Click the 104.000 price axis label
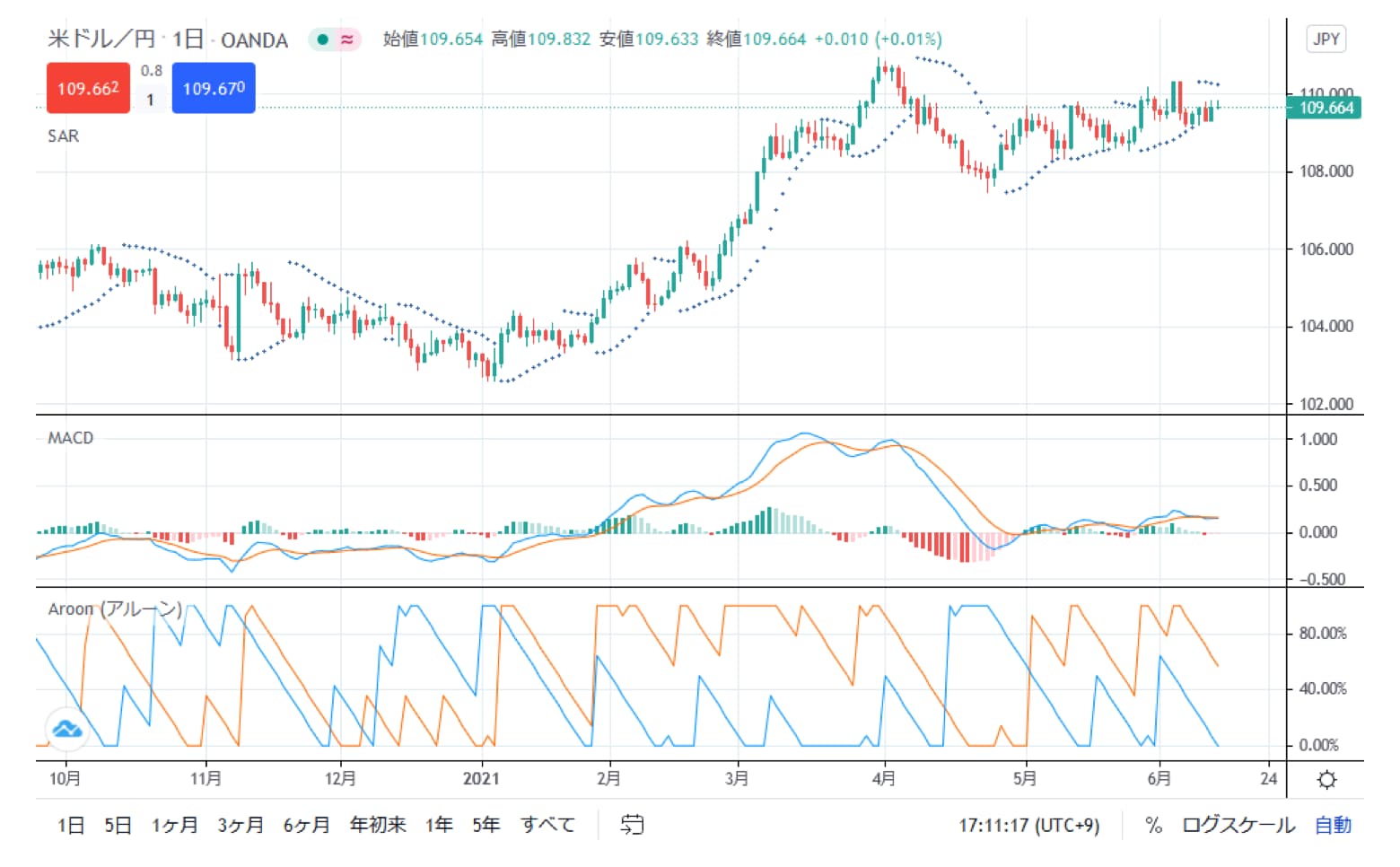 1326,327
